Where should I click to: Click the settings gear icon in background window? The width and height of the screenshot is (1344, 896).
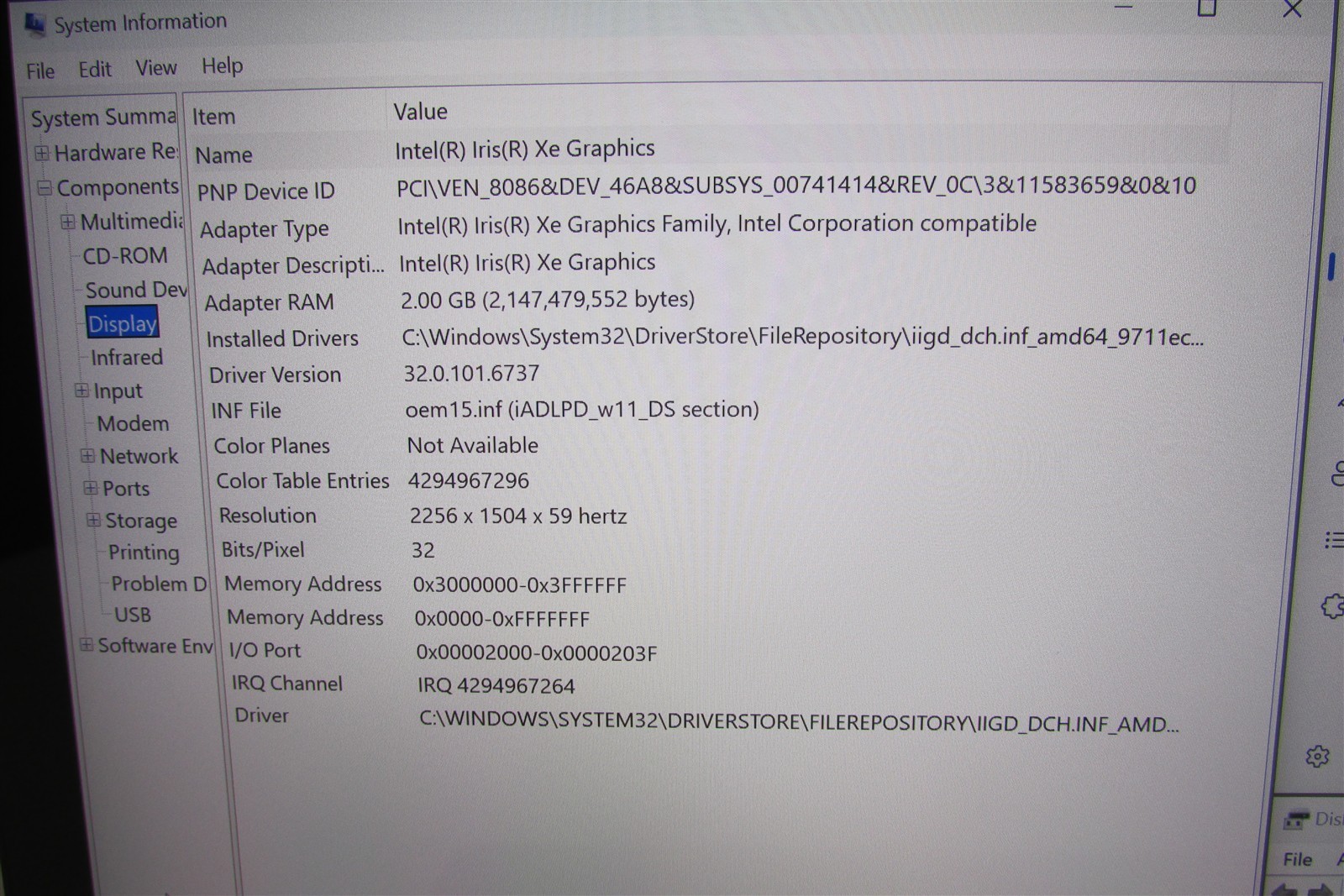click(1317, 756)
